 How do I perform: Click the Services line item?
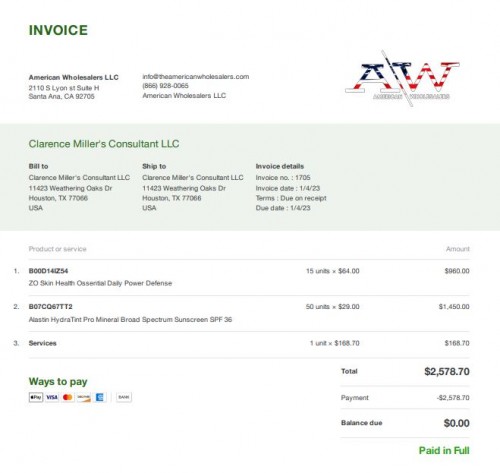tap(42, 343)
